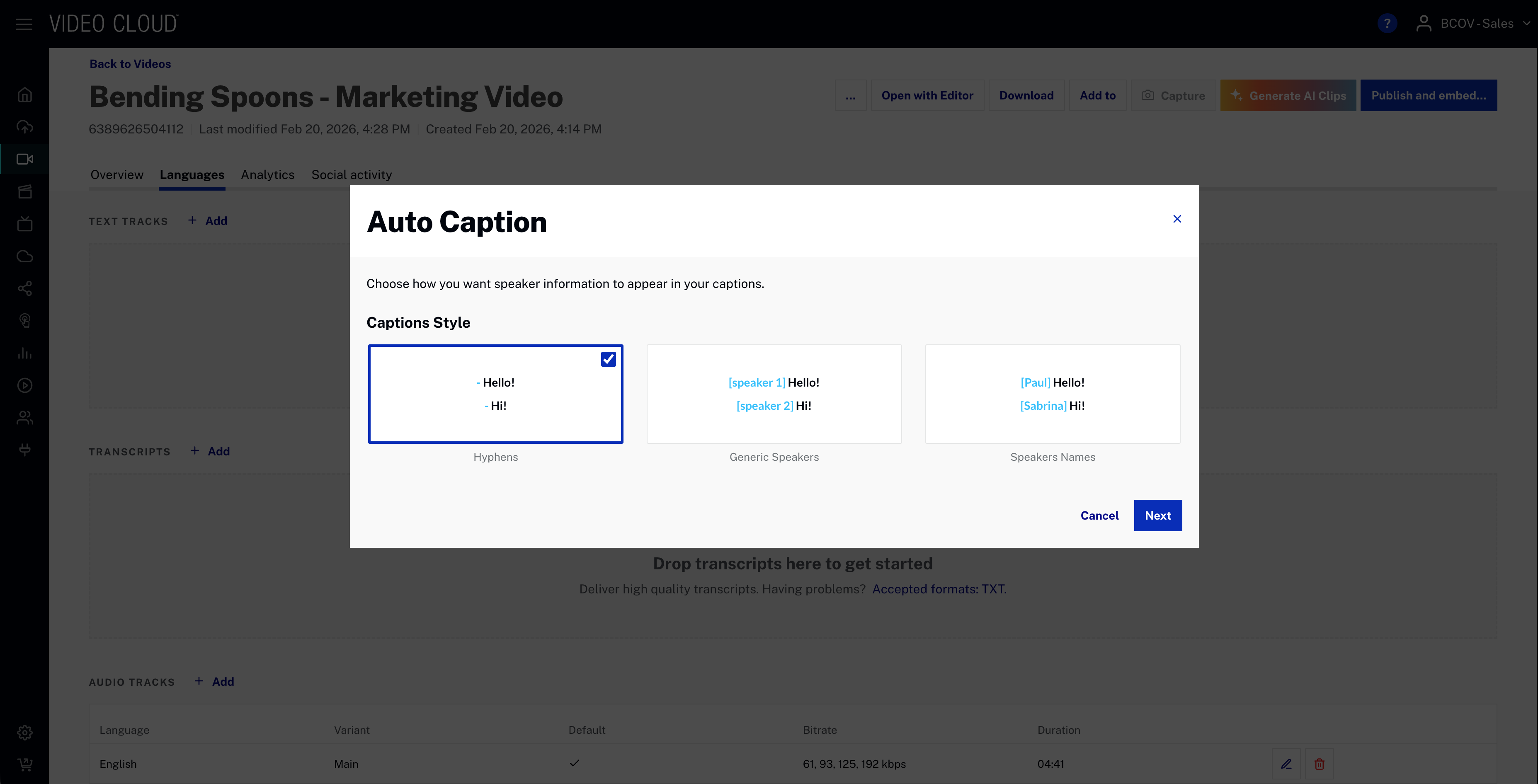Viewport: 1538px width, 784px height.
Task: Select the sidebar Analytics bar-chart icon
Action: (x=24, y=353)
